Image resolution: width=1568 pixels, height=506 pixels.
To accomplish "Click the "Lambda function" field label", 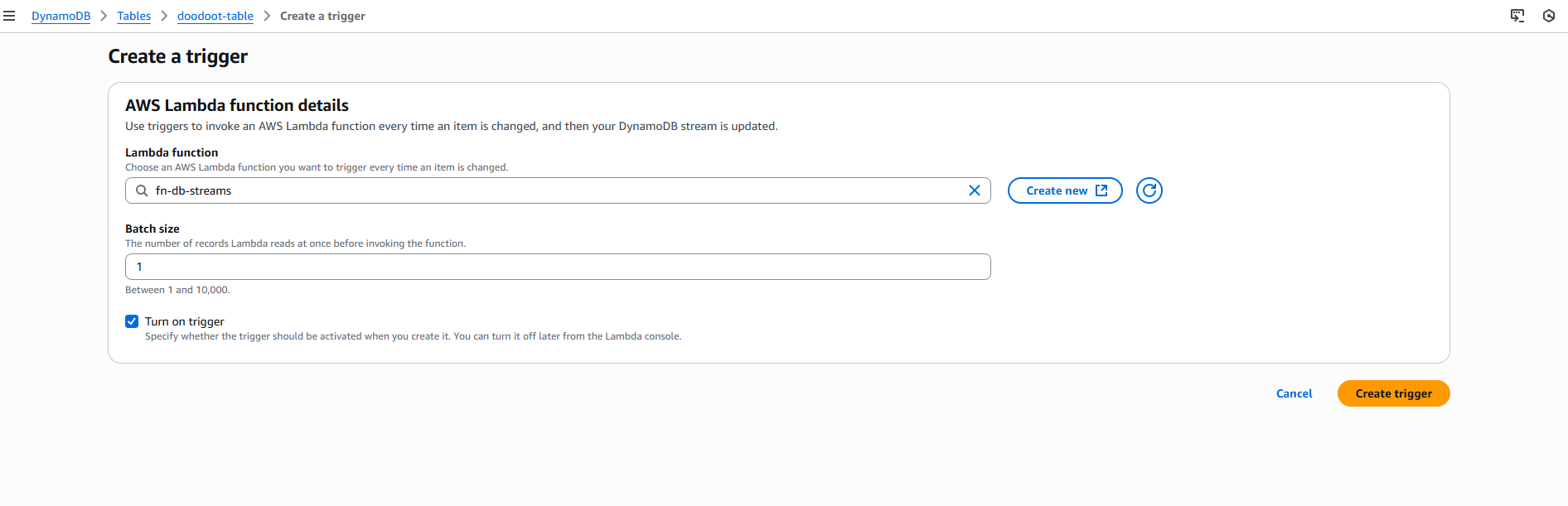I will tap(172, 152).
